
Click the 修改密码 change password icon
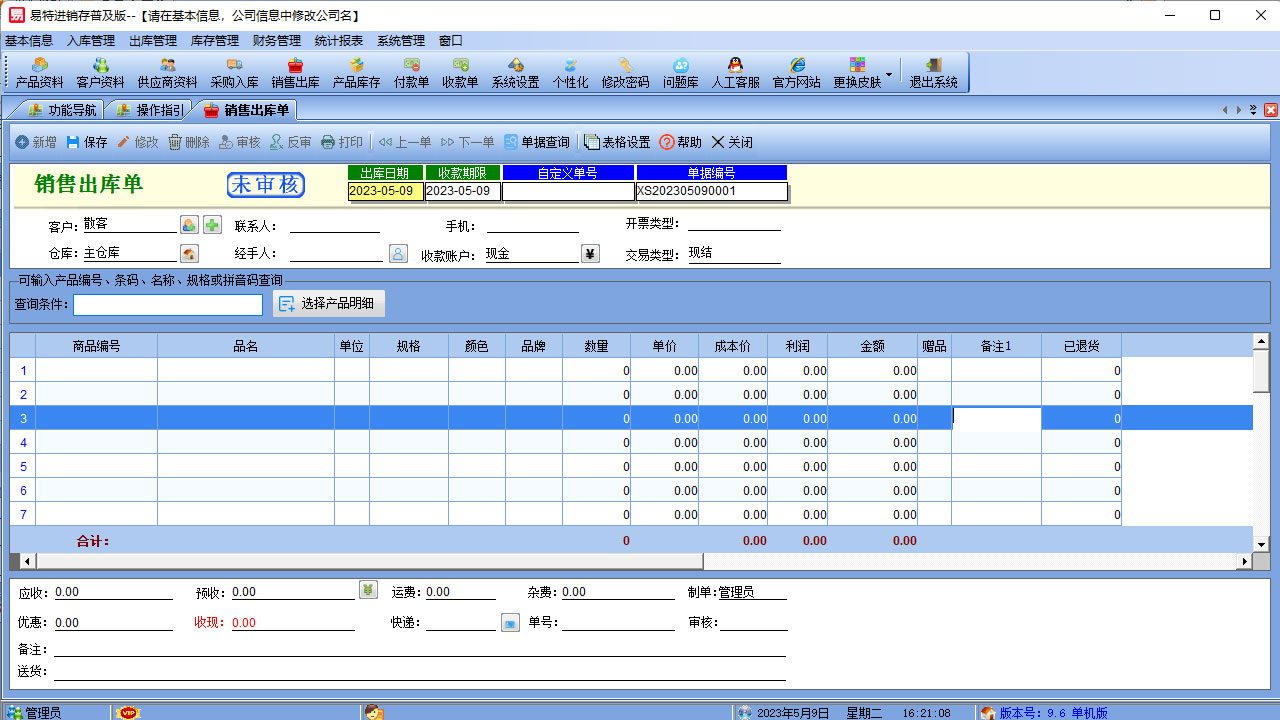coord(625,72)
